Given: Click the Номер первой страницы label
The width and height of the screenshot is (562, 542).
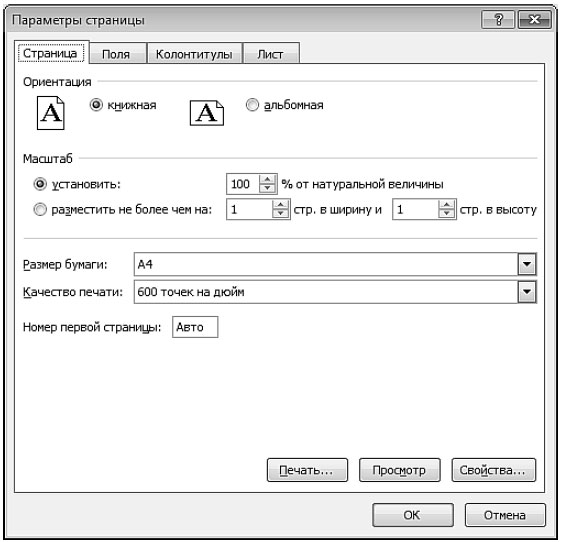Looking at the screenshot, I should click(x=92, y=327).
